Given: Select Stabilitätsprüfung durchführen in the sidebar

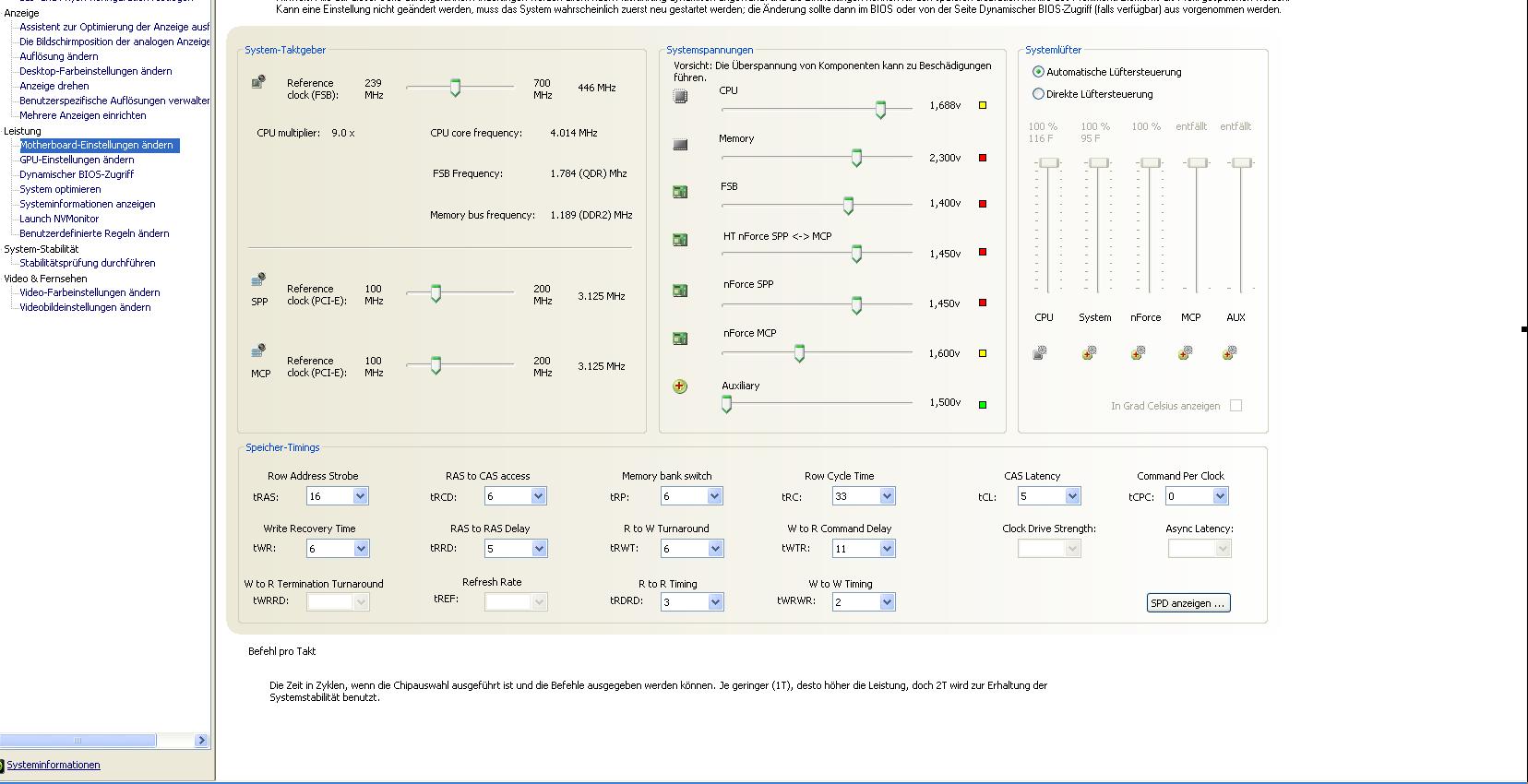Looking at the screenshot, I should 88,263.
